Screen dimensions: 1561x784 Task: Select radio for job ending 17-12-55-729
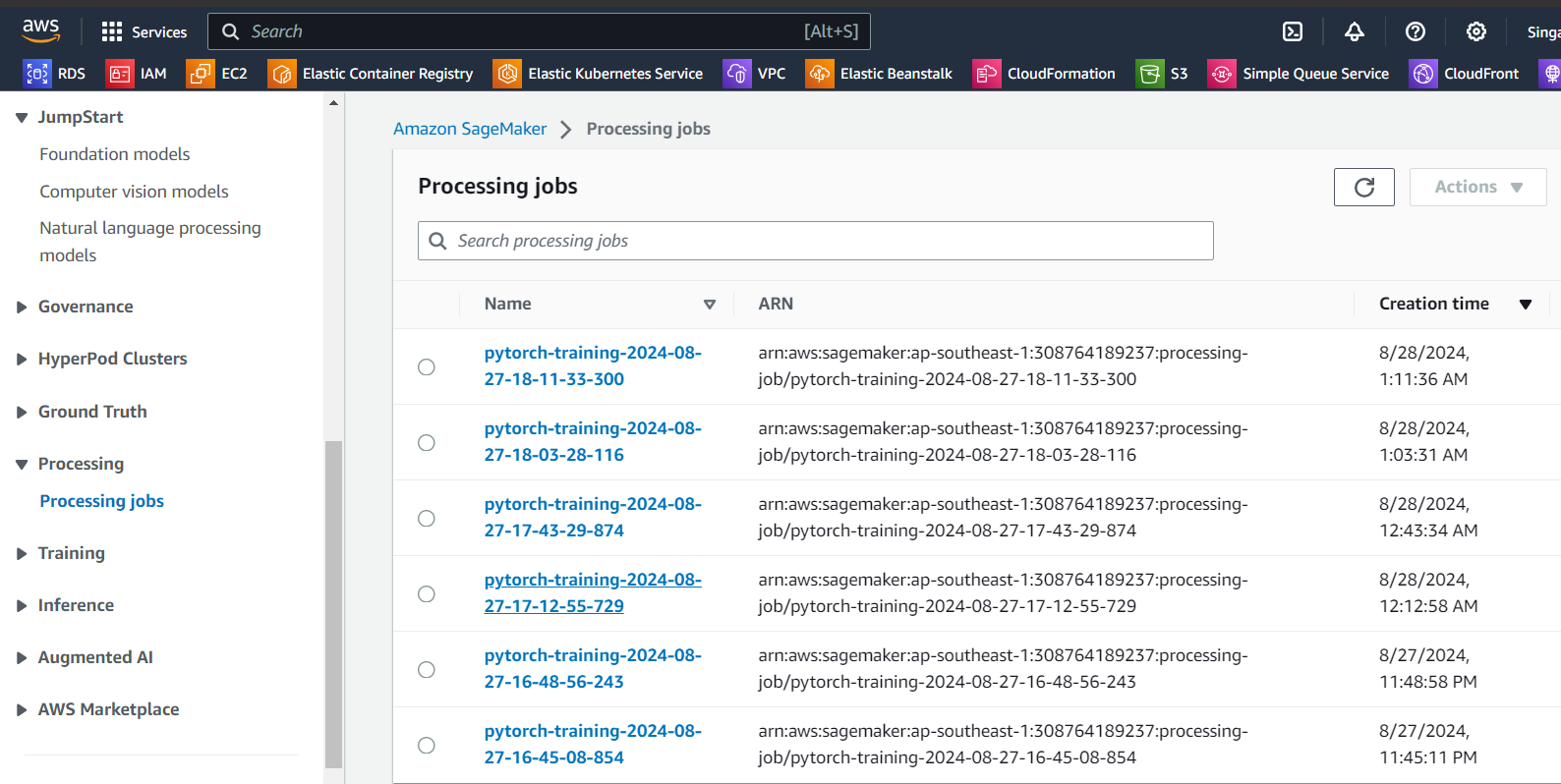[426, 593]
